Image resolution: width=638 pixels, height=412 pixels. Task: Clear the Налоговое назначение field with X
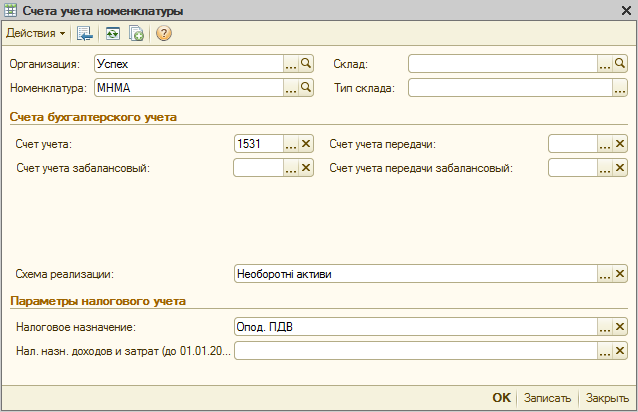pyautogui.click(x=620, y=327)
